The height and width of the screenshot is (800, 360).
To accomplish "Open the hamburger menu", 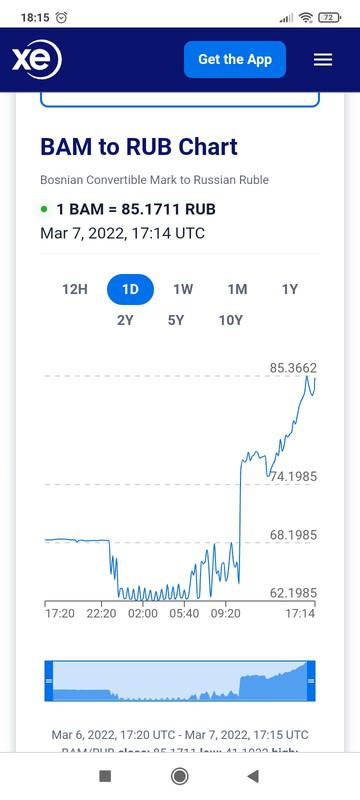I will pos(323,60).
